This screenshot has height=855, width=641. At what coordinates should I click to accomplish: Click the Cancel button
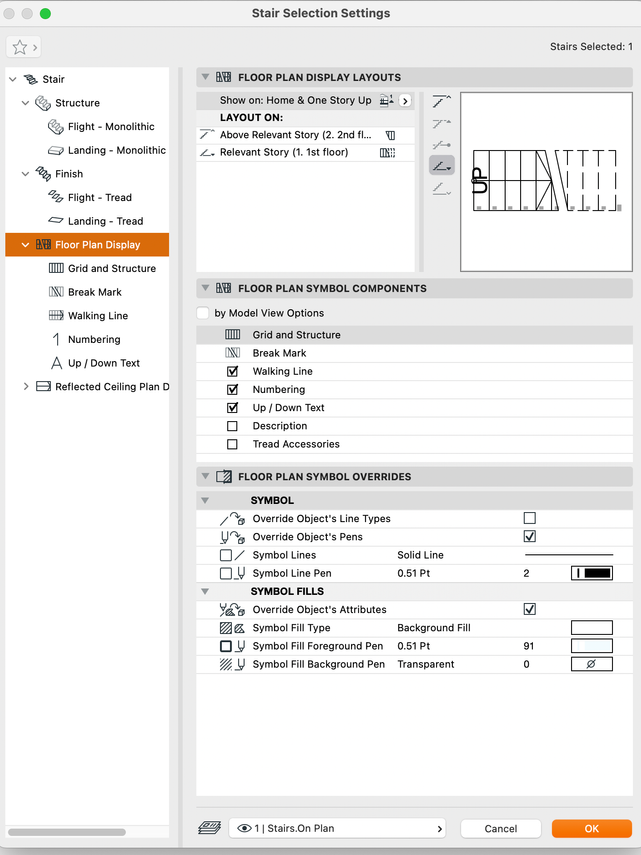click(501, 828)
